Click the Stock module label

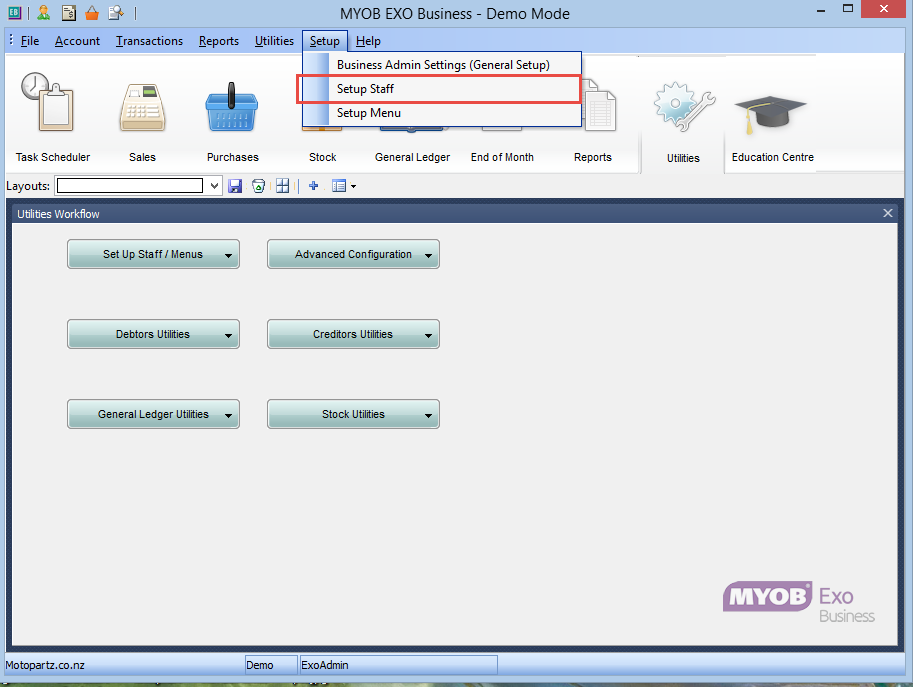coord(323,157)
